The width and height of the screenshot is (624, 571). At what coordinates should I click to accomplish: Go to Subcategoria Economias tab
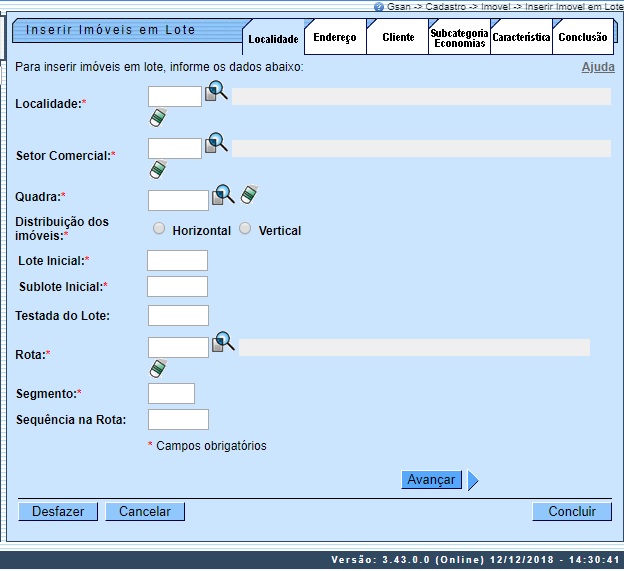click(459, 38)
